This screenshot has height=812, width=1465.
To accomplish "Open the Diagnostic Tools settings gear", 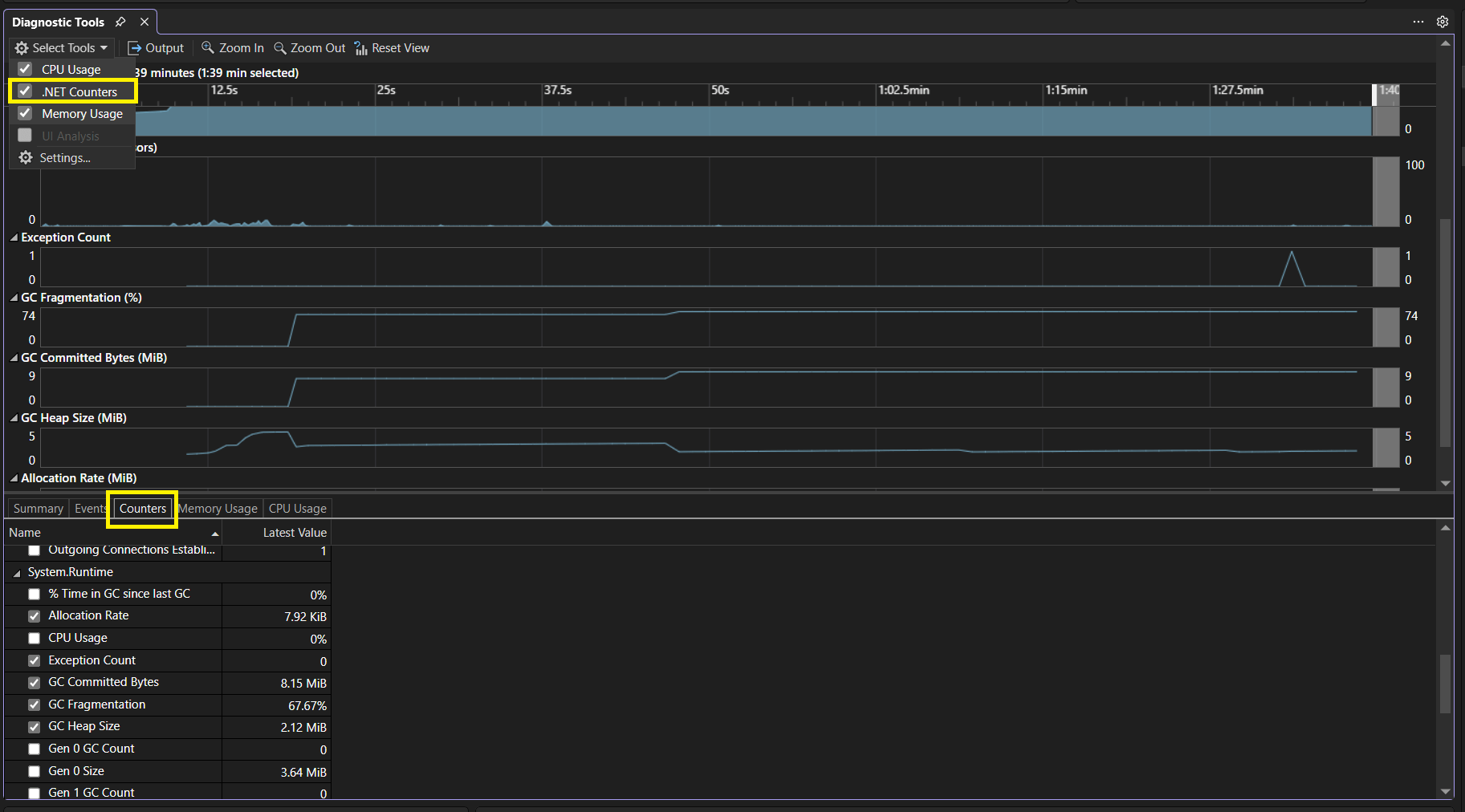I will click(1443, 22).
